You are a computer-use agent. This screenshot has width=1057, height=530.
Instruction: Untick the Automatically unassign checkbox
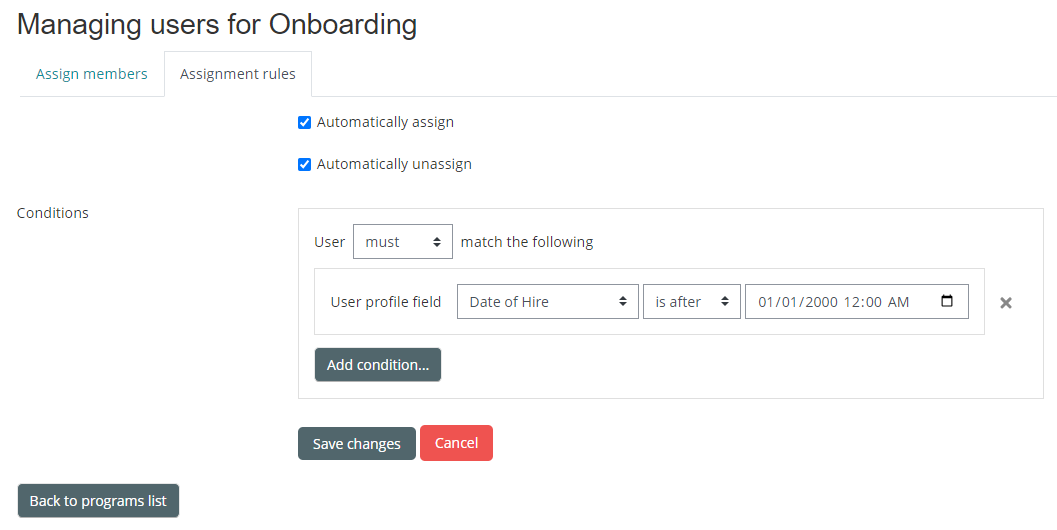tap(305, 165)
